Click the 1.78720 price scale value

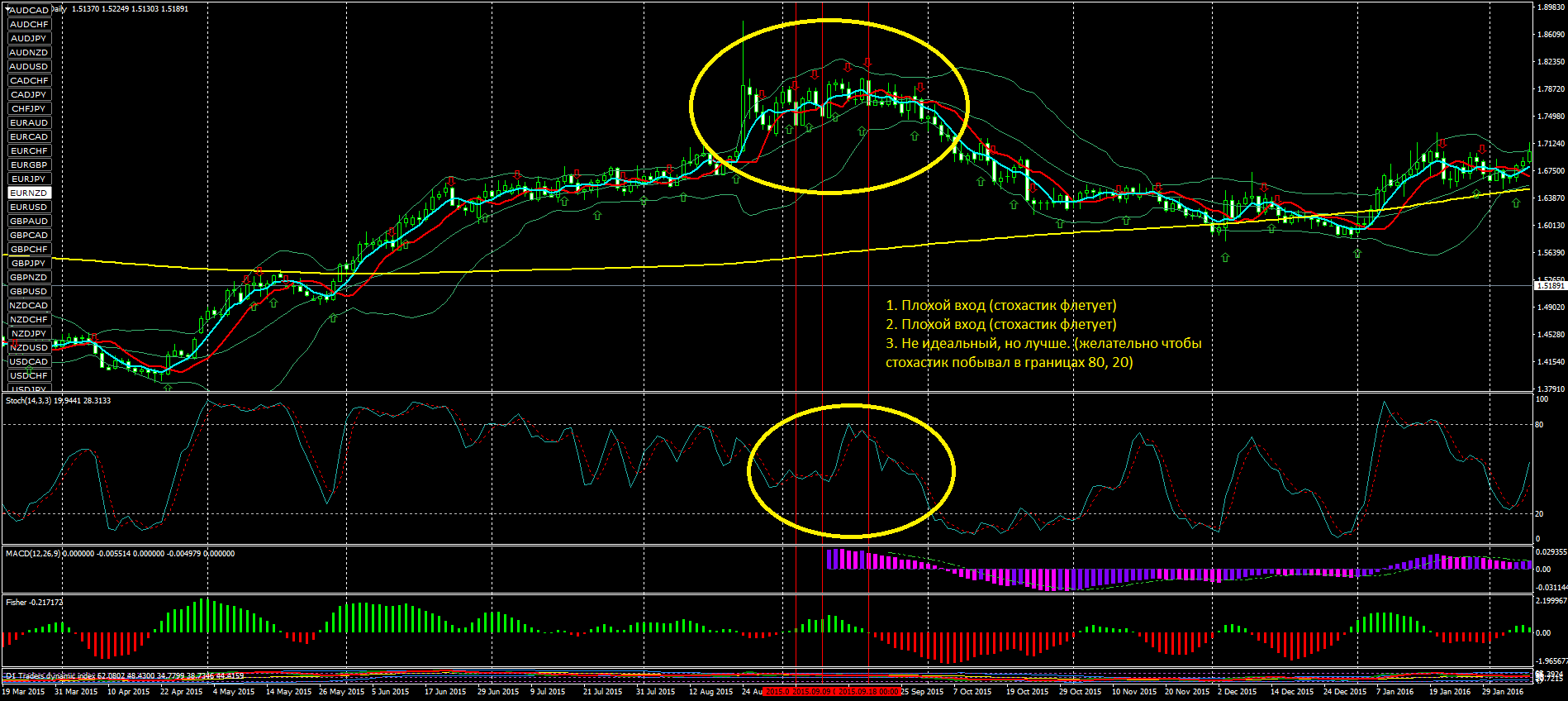point(1551,89)
